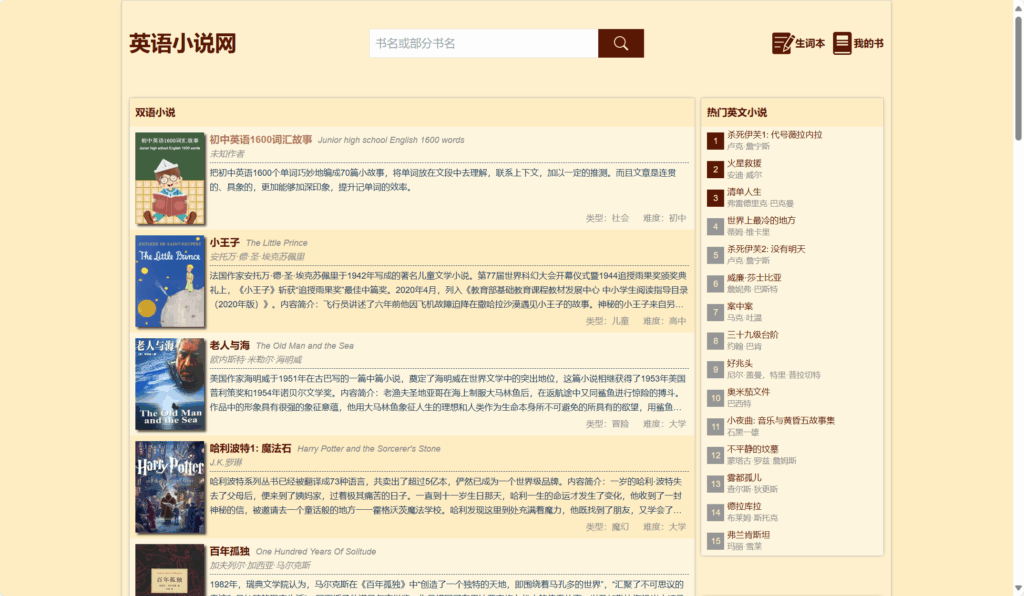Viewport: 1024px width, 596px height.
Task: Click author name J.K.罗琳
Action: pyautogui.click(x=225, y=462)
